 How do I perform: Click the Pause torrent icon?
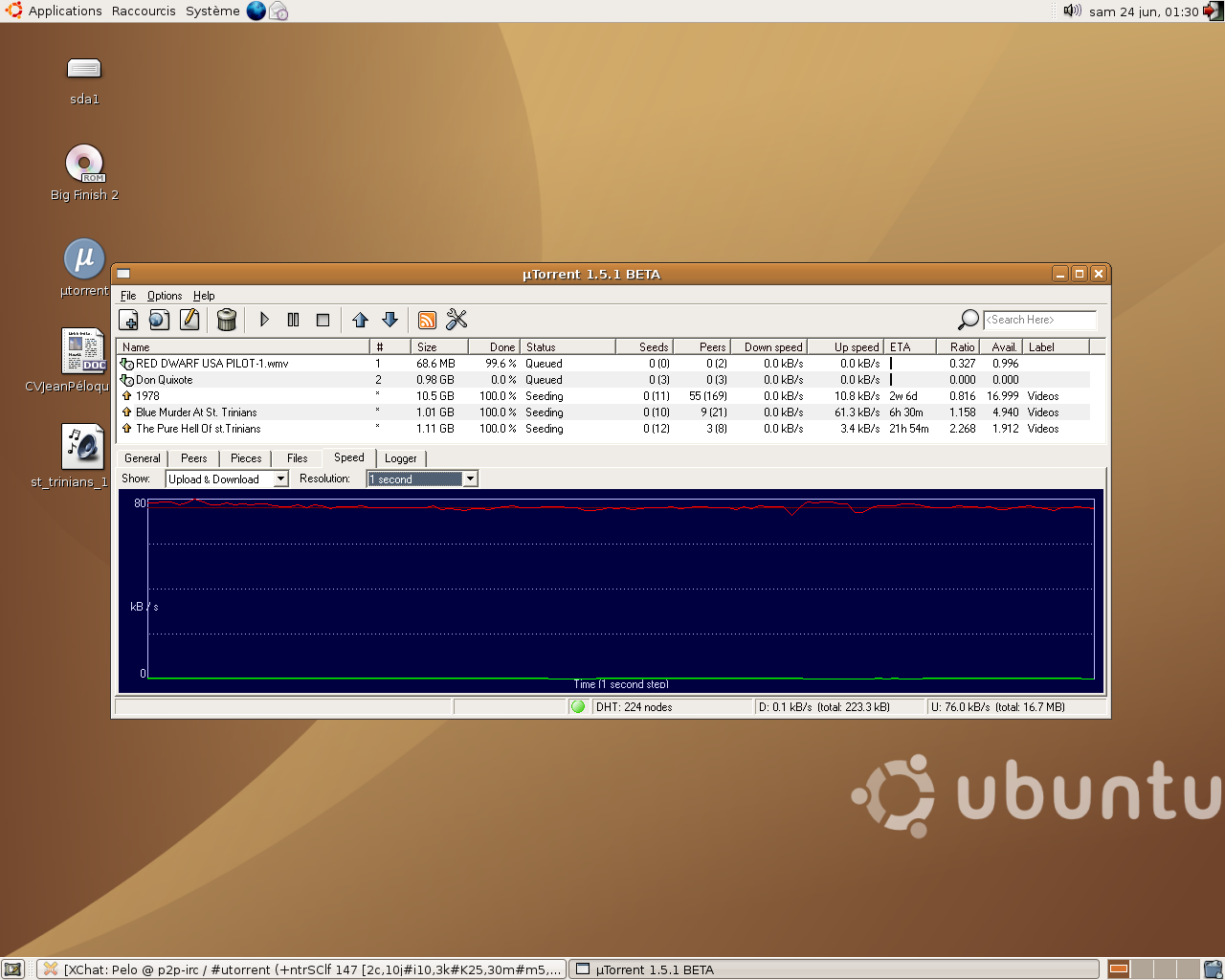coord(294,320)
